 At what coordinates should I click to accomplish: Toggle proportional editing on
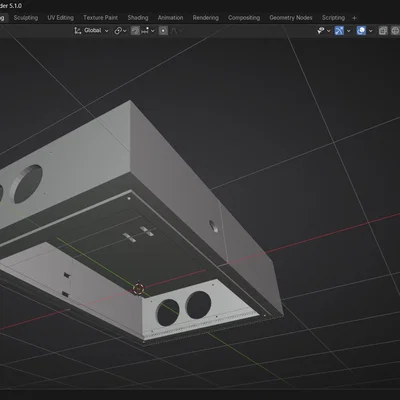(x=163, y=31)
